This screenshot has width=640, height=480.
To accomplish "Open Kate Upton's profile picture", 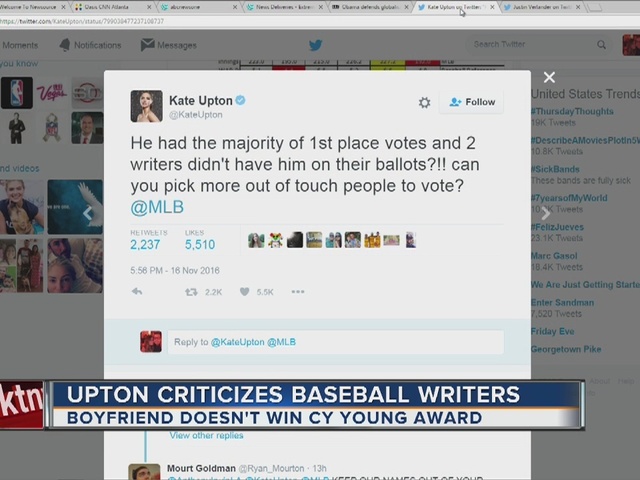I will point(146,106).
